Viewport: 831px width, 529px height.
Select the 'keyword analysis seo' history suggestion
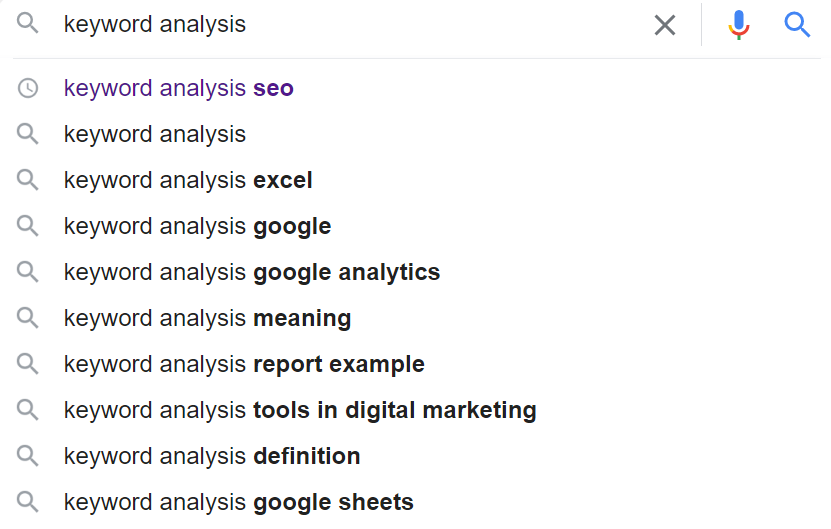click(x=178, y=88)
